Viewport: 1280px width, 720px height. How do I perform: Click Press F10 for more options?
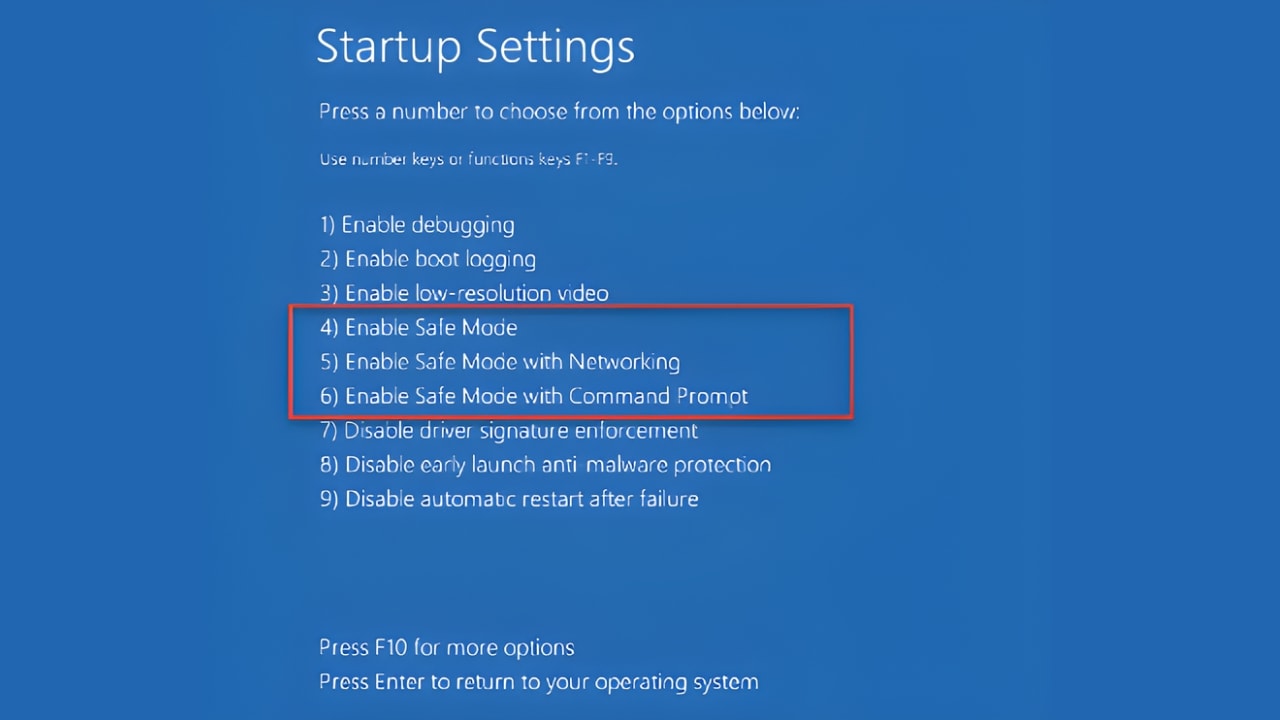coord(446,648)
